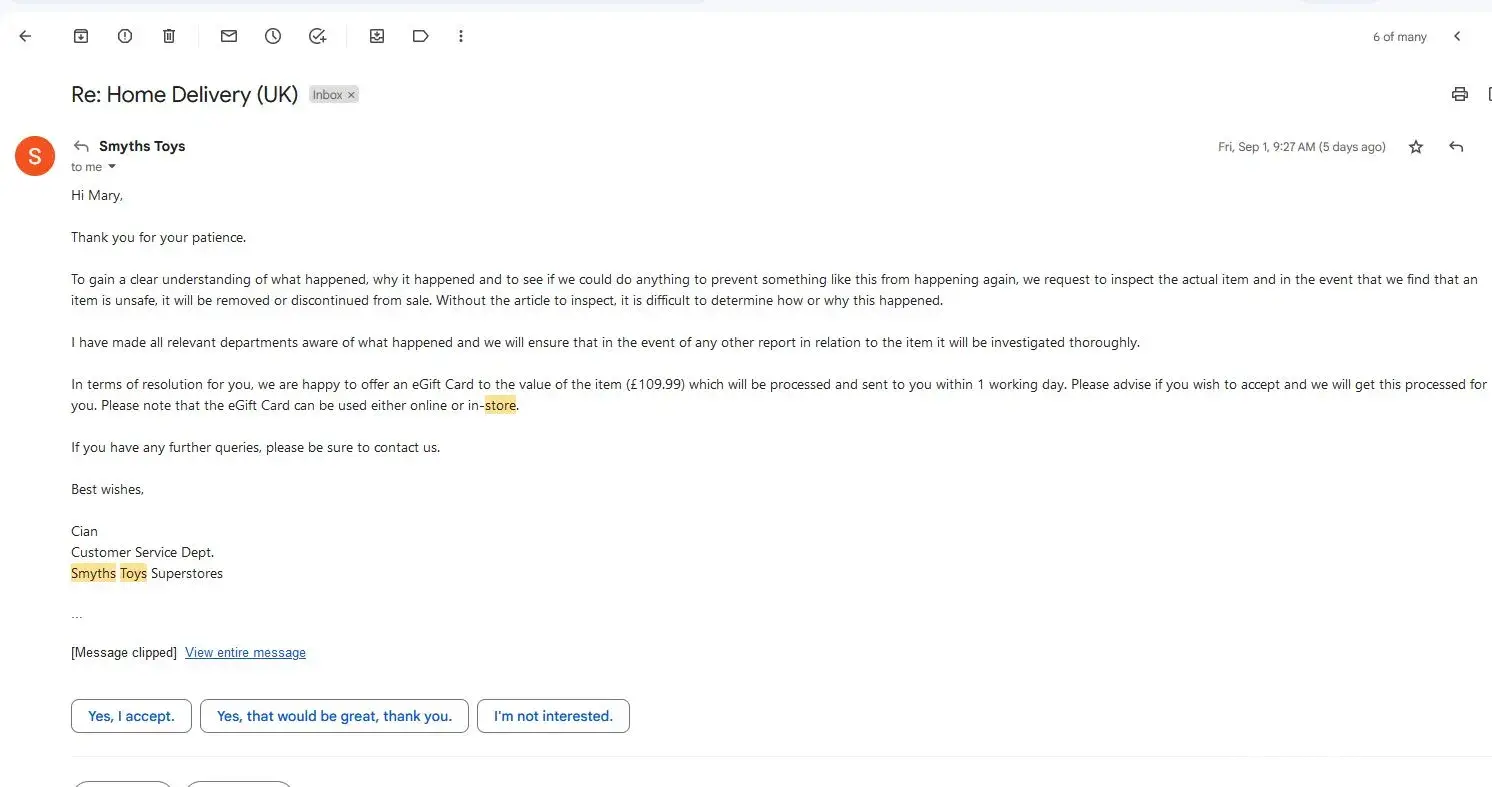Viewport: 1492px width, 787px height.
Task: Open the Labels icon menu
Action: [x=421, y=36]
